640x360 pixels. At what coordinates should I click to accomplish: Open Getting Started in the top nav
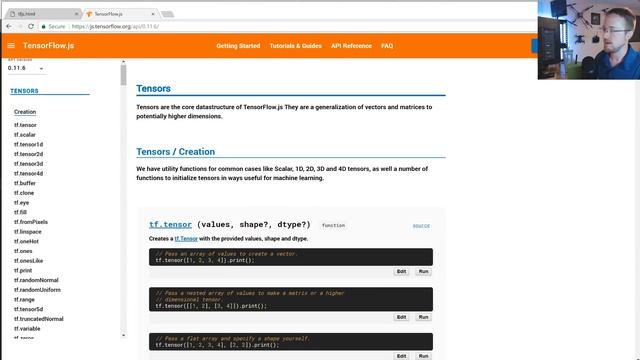pyautogui.click(x=238, y=46)
